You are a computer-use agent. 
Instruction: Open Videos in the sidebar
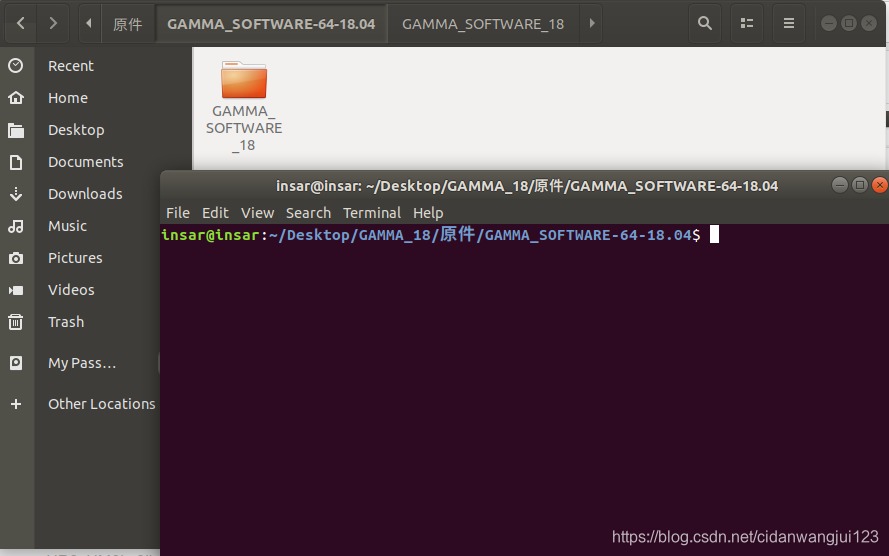point(71,290)
